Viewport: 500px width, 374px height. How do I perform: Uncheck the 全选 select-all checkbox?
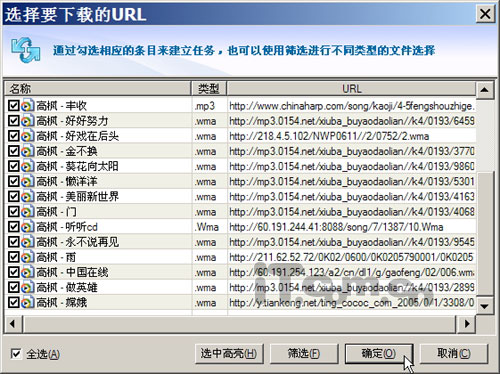point(16,354)
